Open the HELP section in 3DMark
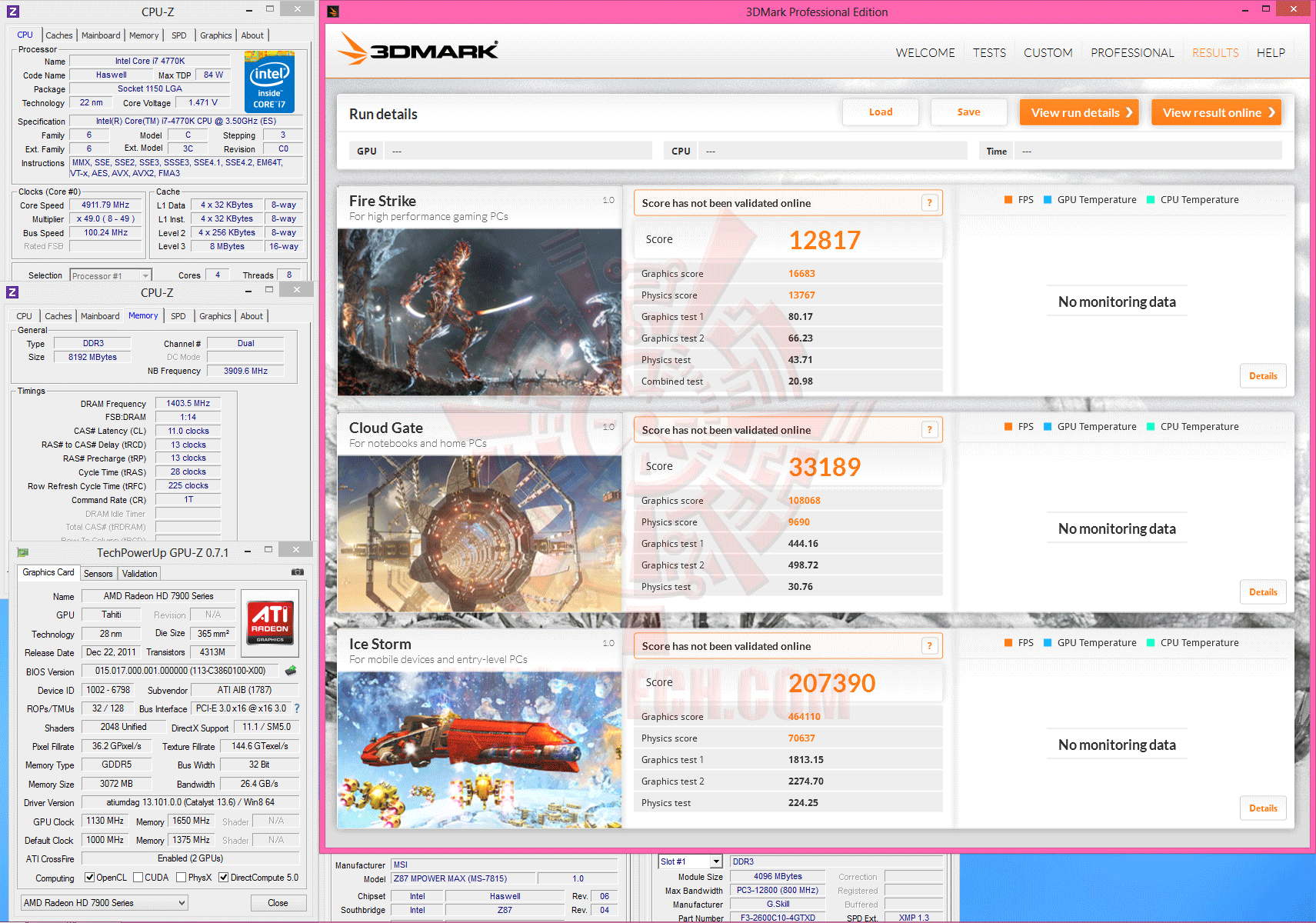 1271,53
